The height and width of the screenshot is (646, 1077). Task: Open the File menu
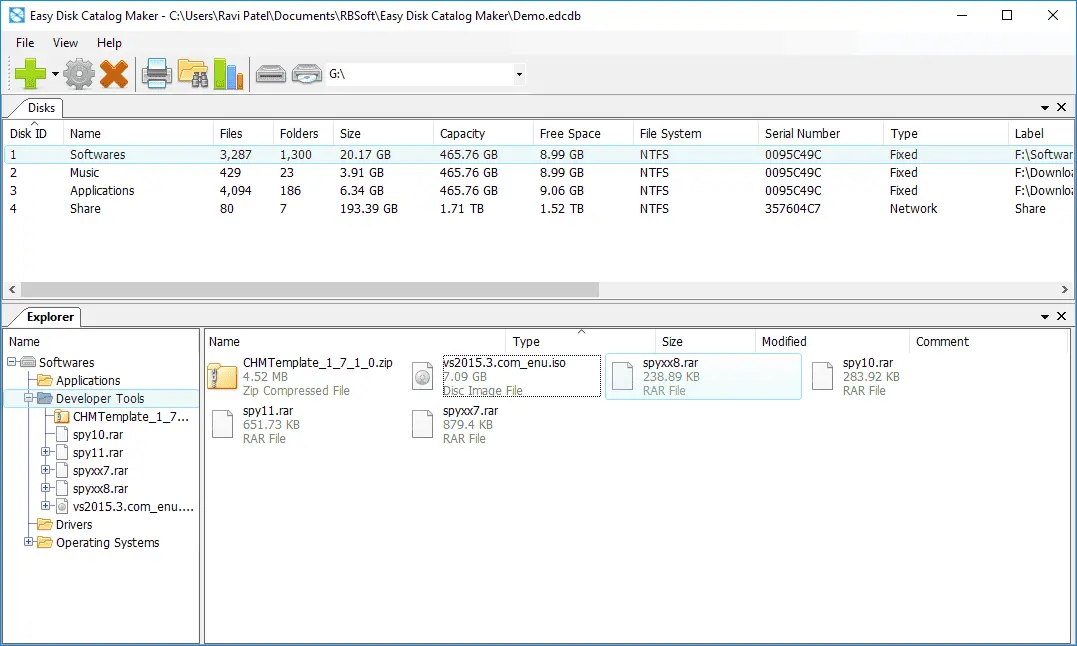pyautogui.click(x=25, y=43)
